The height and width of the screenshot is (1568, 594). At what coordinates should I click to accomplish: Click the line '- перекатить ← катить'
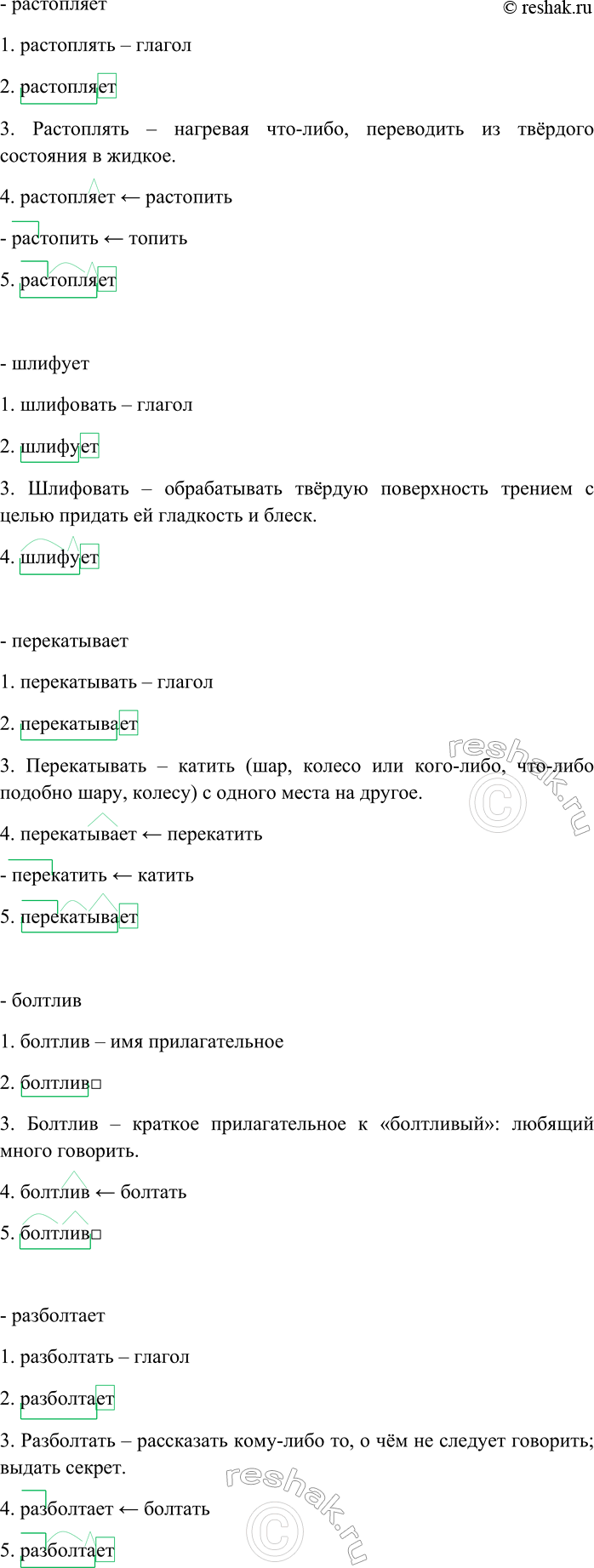(x=97, y=875)
